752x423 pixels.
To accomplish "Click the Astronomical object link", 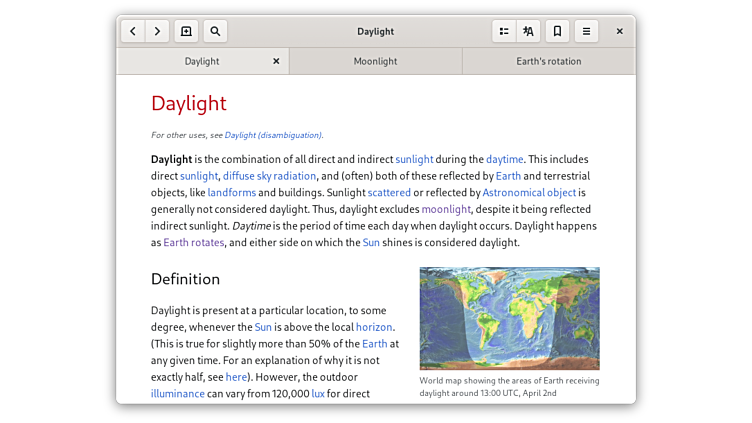I will point(529,192).
